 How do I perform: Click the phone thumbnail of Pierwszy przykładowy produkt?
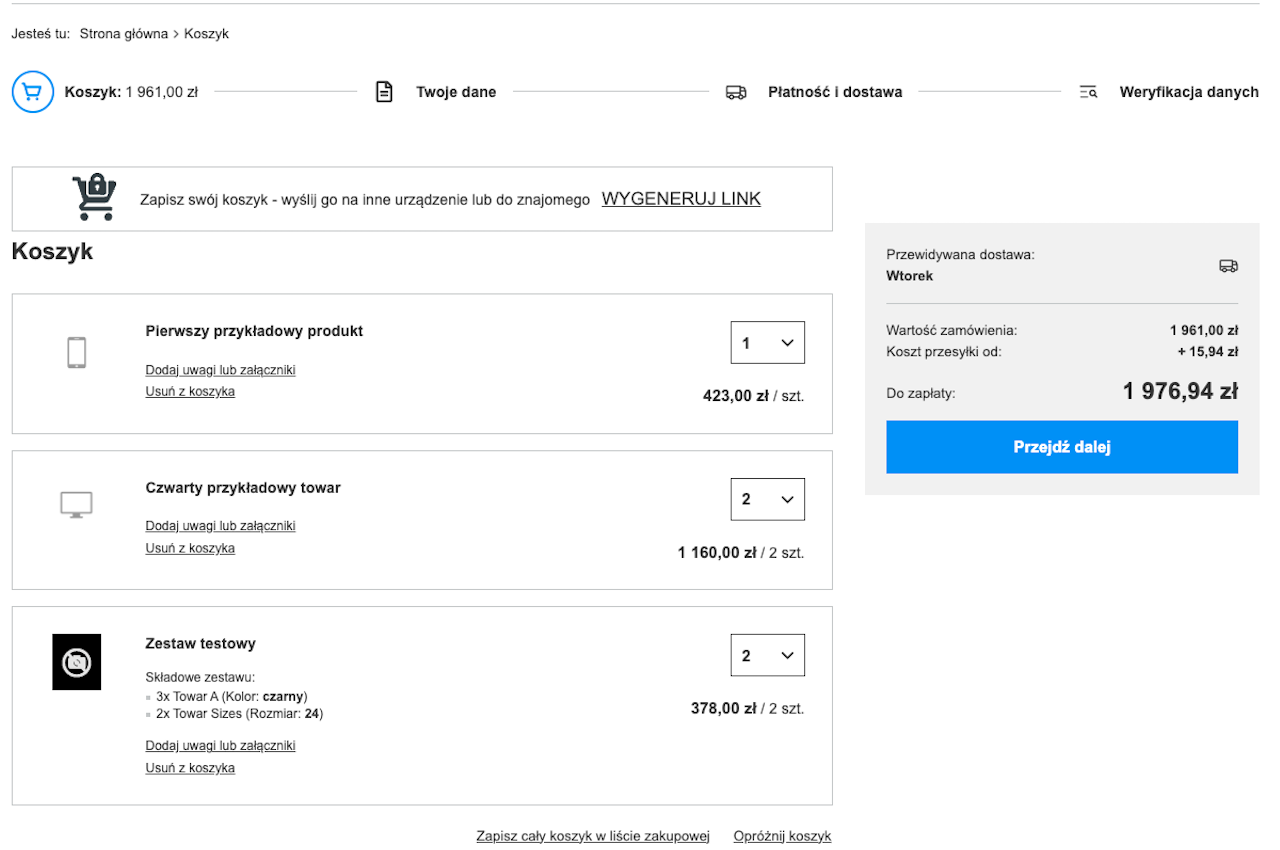pyautogui.click(x=77, y=353)
